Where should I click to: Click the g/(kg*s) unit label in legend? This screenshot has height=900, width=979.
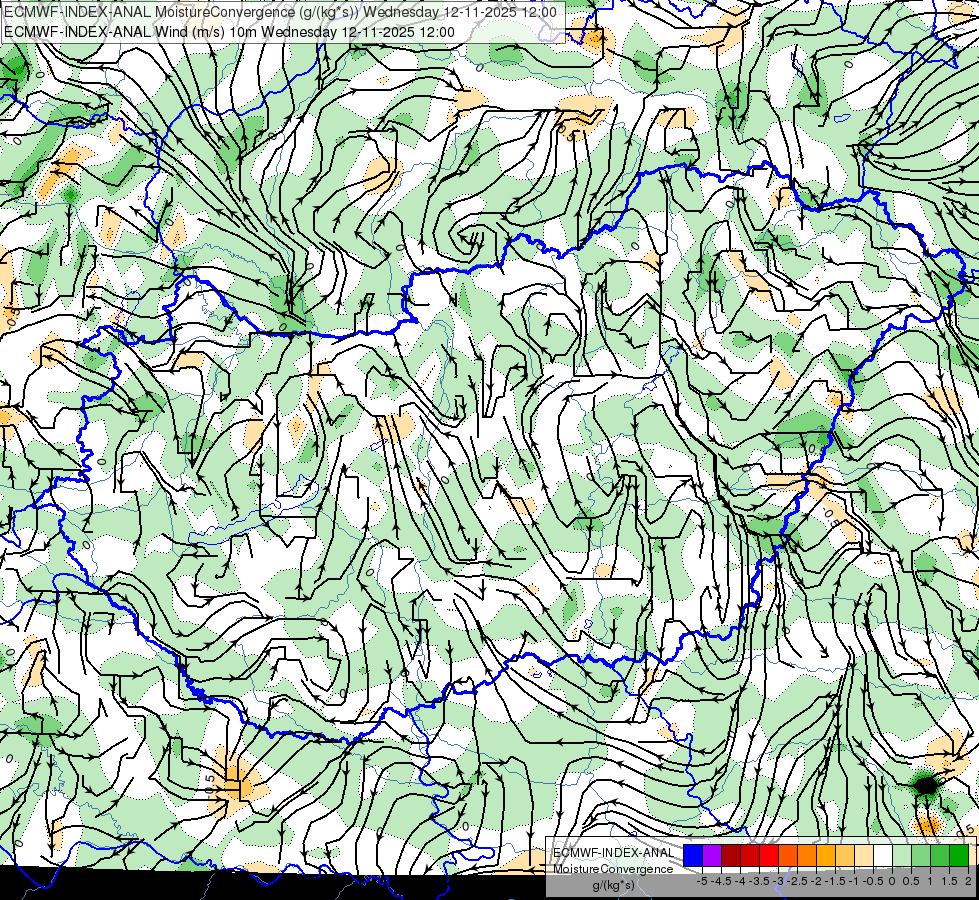[614, 886]
